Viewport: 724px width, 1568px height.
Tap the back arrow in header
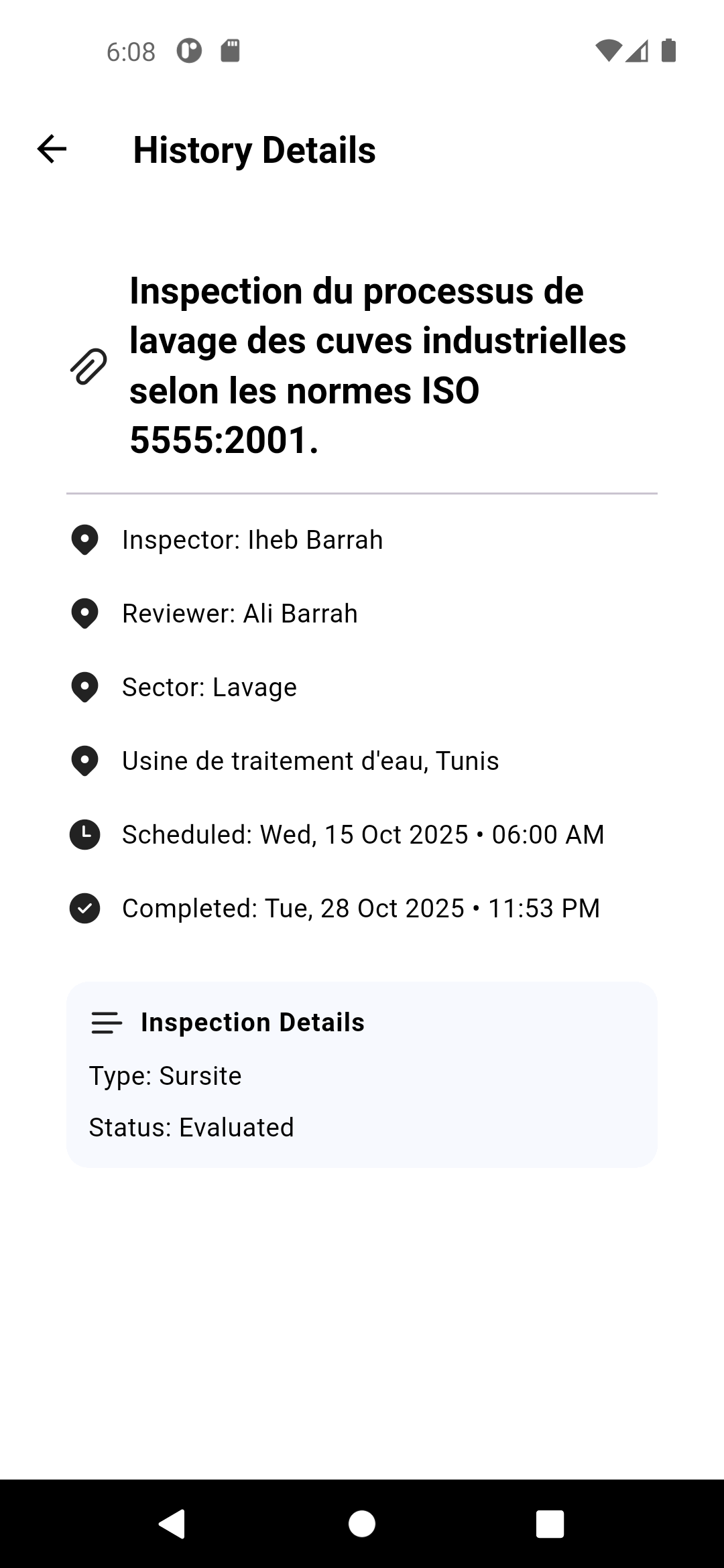(52, 149)
